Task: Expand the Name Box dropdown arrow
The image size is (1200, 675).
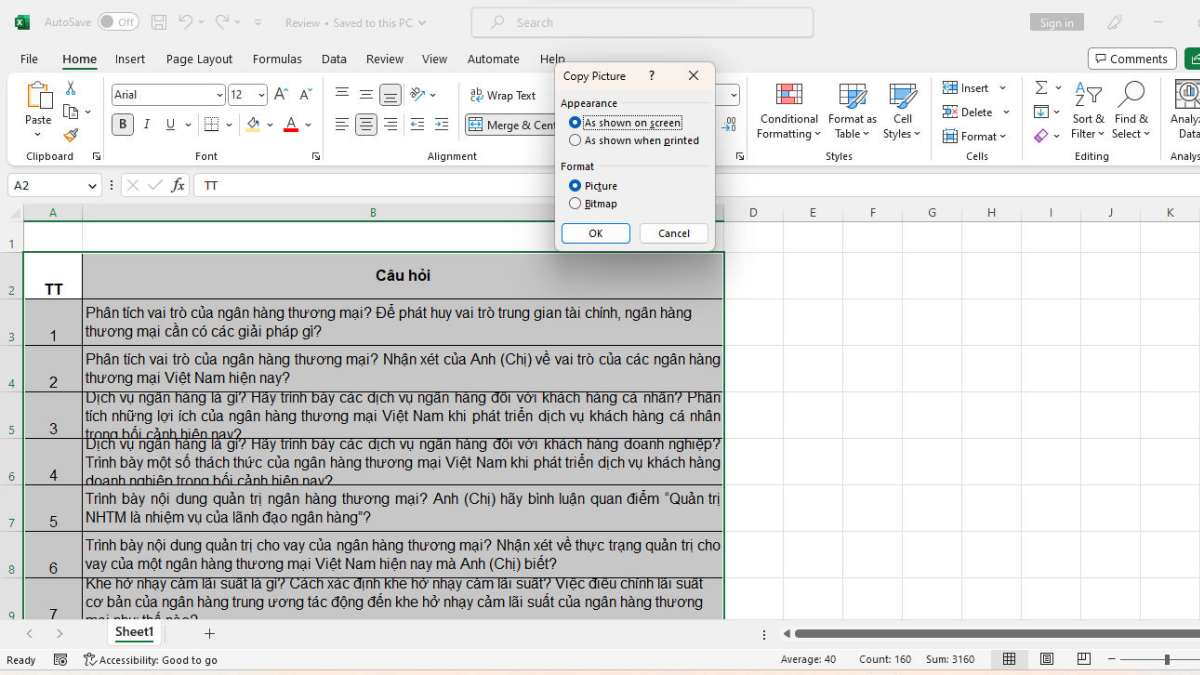Action: pyautogui.click(x=92, y=185)
